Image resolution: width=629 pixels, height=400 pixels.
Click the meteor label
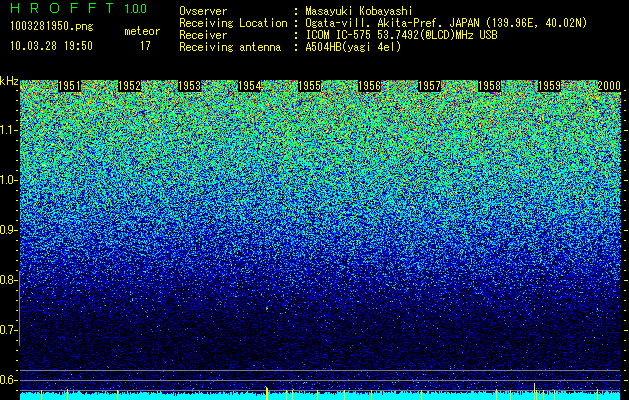pyautogui.click(x=142, y=31)
